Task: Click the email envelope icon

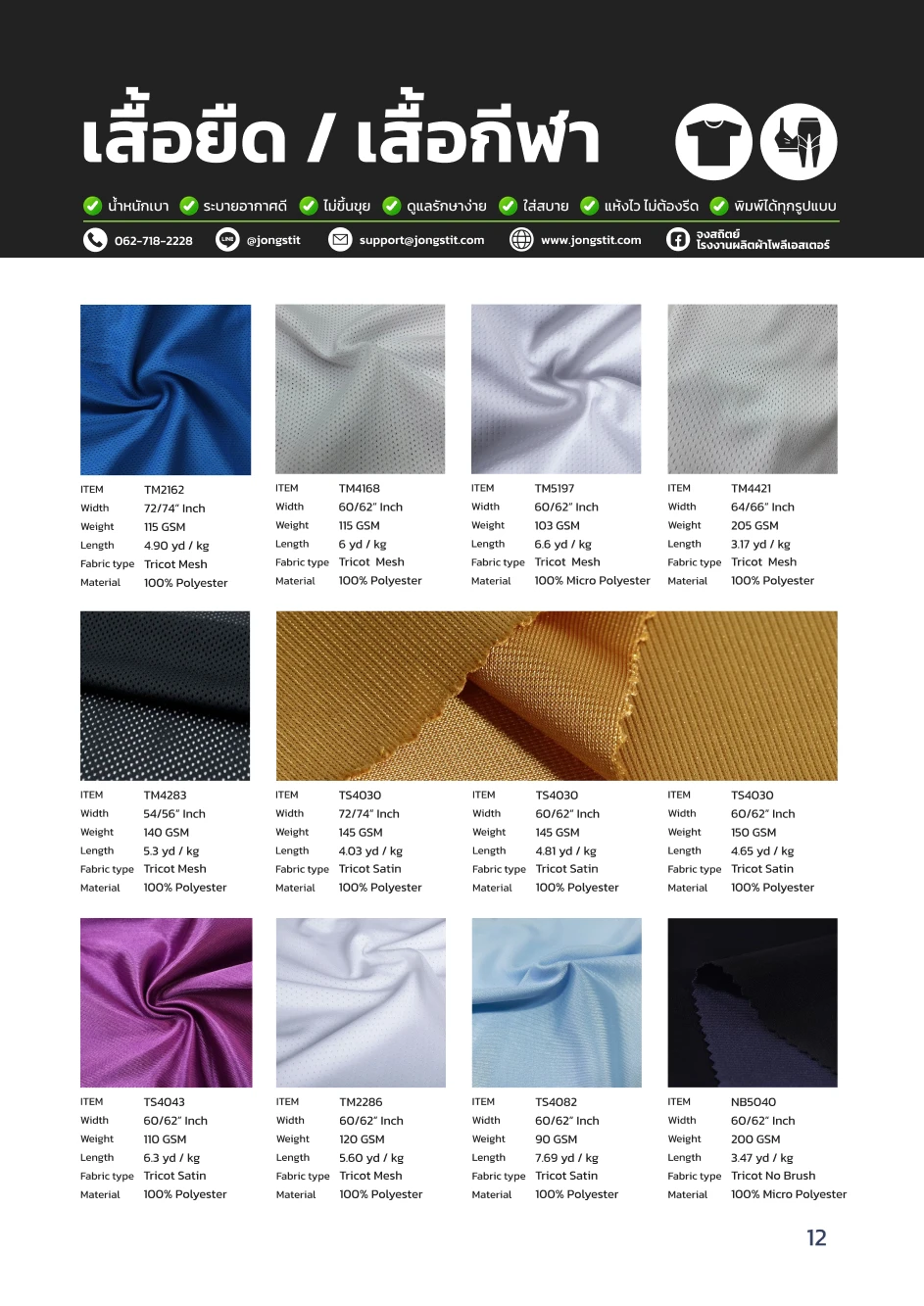Action: coord(340,240)
